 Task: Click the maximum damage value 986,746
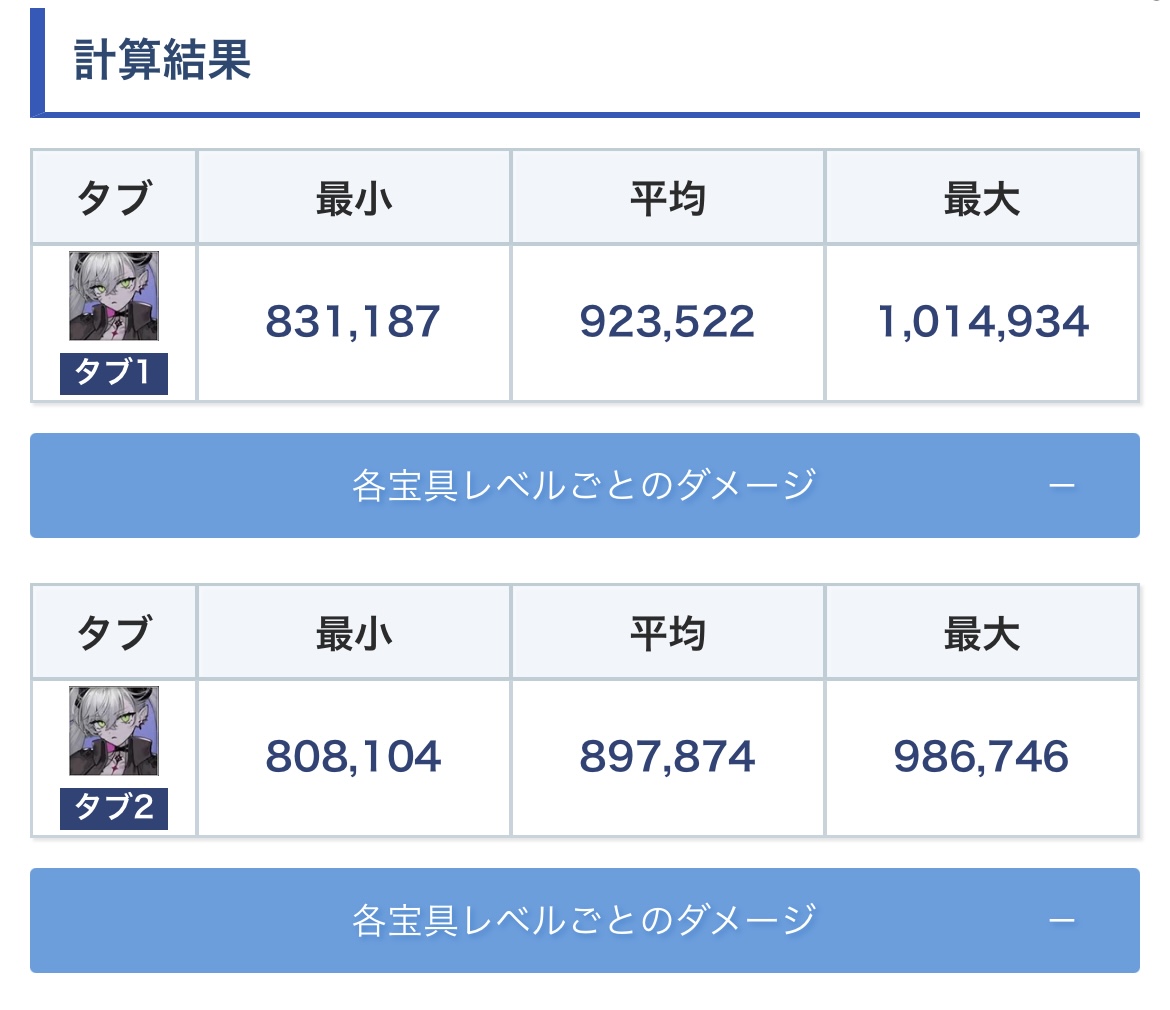(x=982, y=757)
